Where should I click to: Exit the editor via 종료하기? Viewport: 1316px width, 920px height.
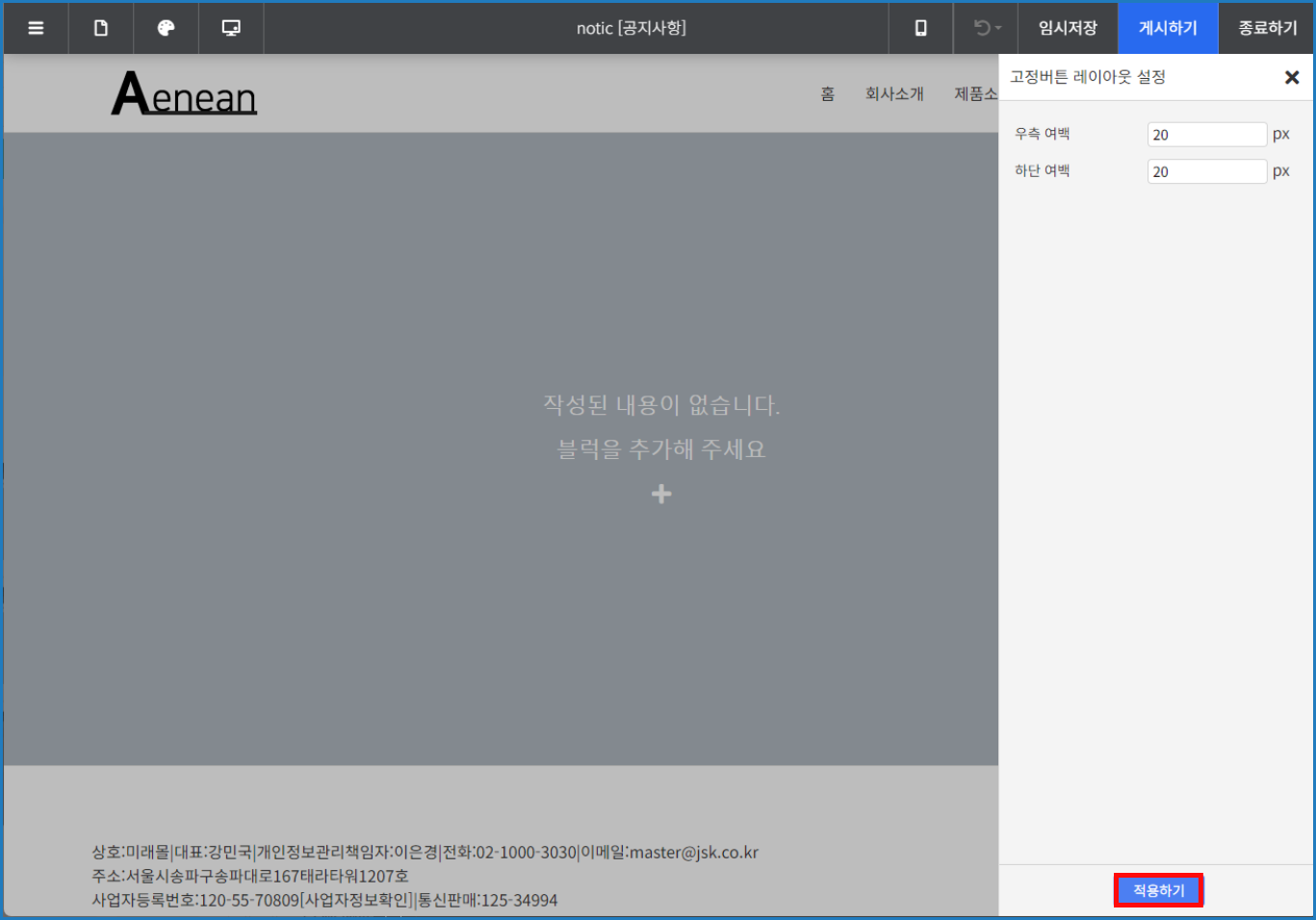(x=1267, y=28)
